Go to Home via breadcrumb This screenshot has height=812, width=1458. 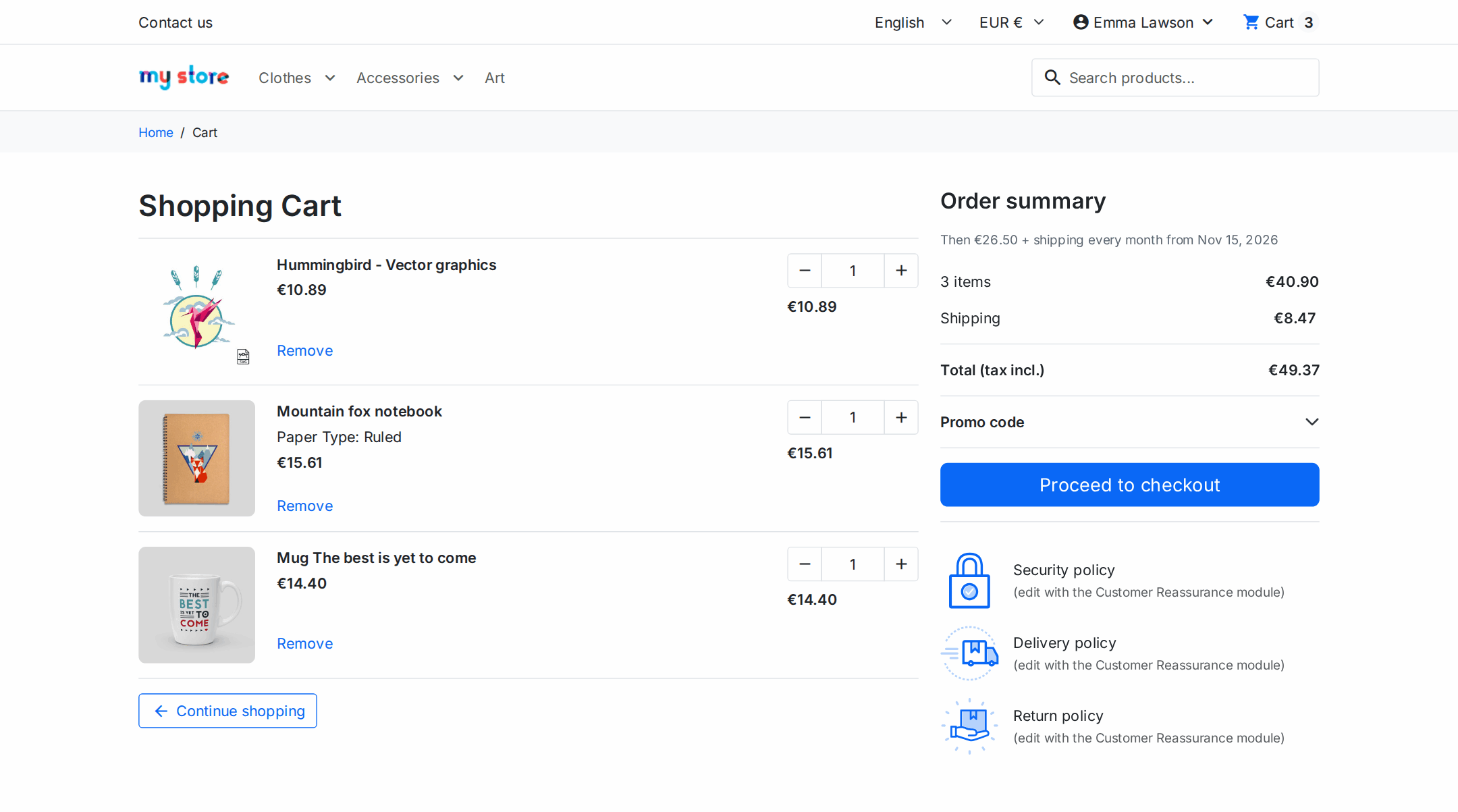(156, 132)
